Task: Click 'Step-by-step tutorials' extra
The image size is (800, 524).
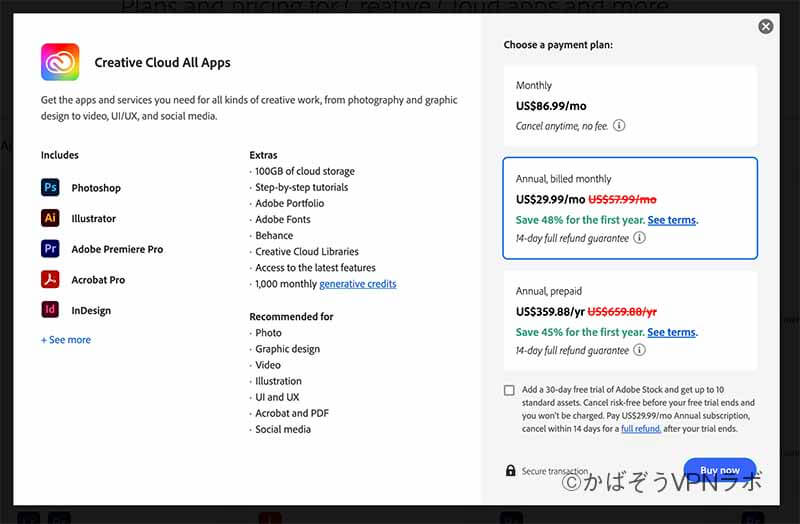Action: click(302, 187)
